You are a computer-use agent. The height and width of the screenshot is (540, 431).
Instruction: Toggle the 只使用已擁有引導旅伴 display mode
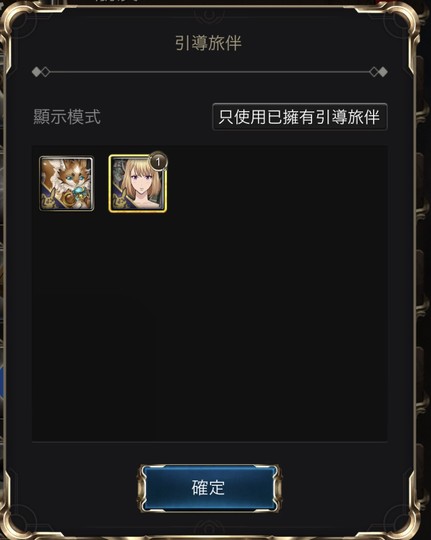tap(299, 117)
